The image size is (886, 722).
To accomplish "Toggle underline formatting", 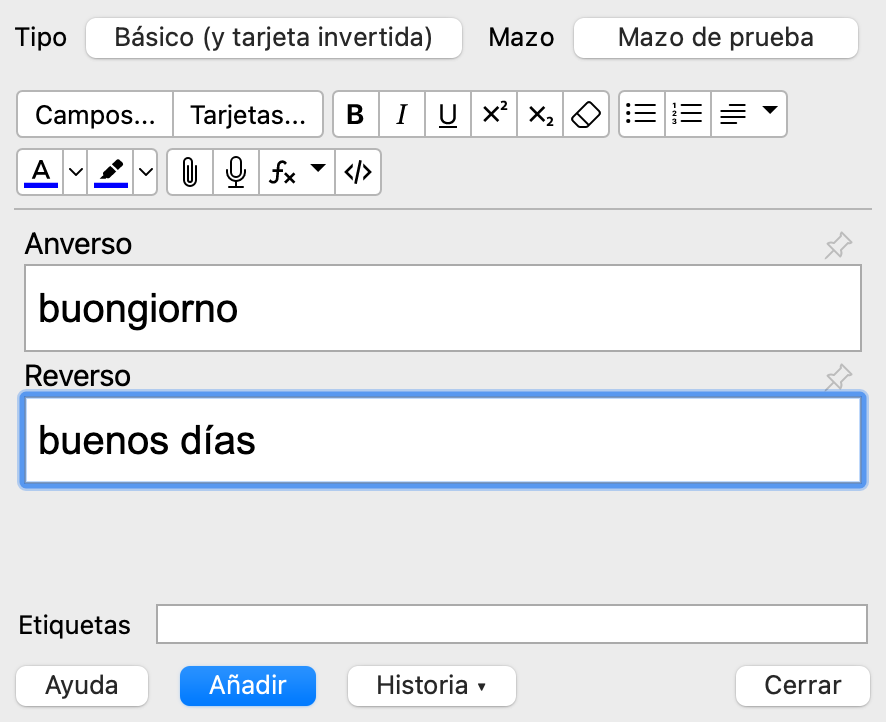I will [448, 114].
